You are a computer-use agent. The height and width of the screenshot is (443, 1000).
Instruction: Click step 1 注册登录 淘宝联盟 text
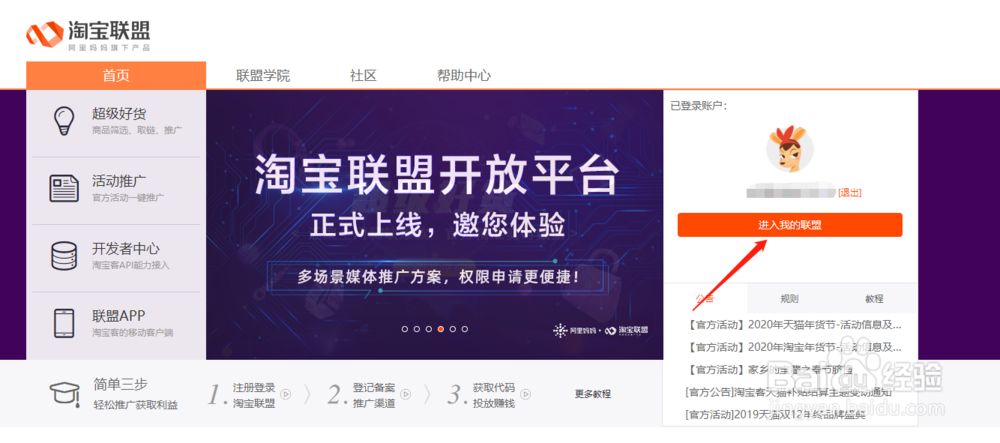click(x=254, y=395)
